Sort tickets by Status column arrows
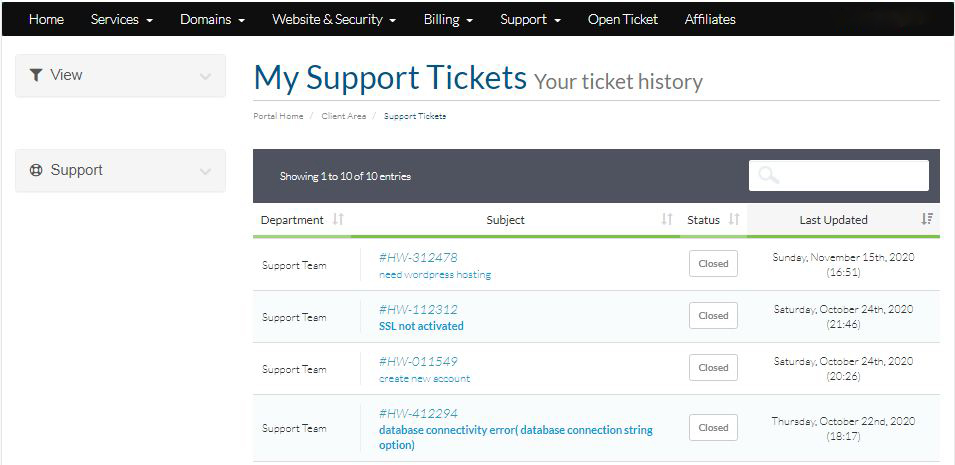 (734, 220)
